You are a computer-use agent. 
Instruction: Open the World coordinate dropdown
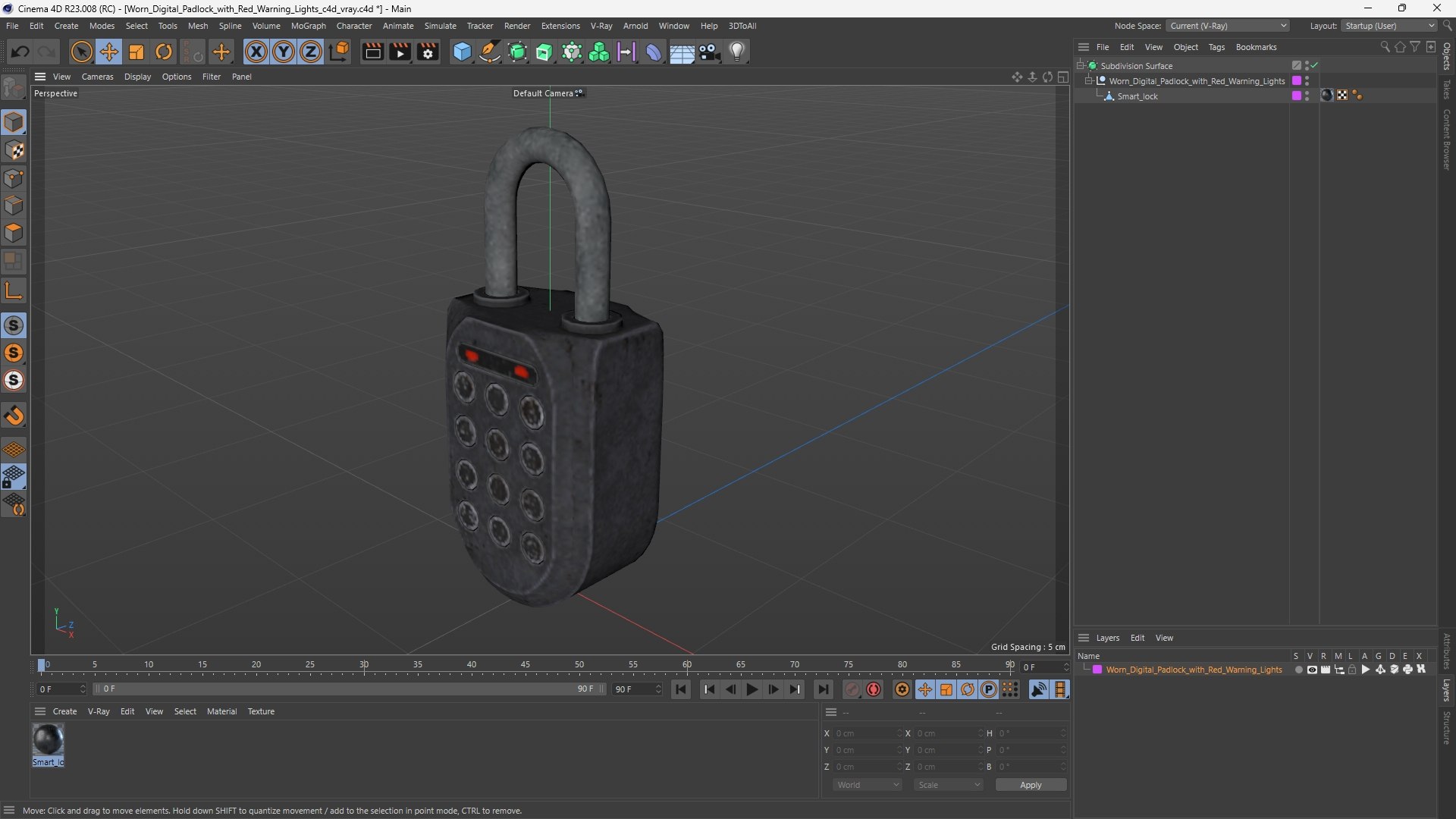pos(867,785)
